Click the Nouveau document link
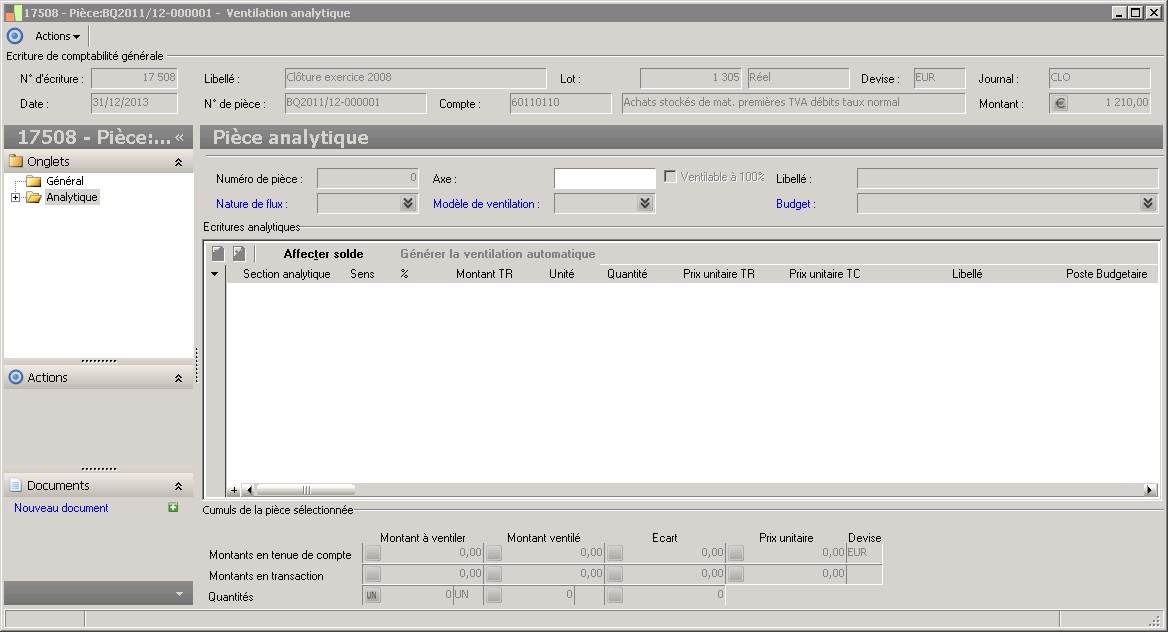This screenshot has height=632, width=1168. tap(61, 508)
